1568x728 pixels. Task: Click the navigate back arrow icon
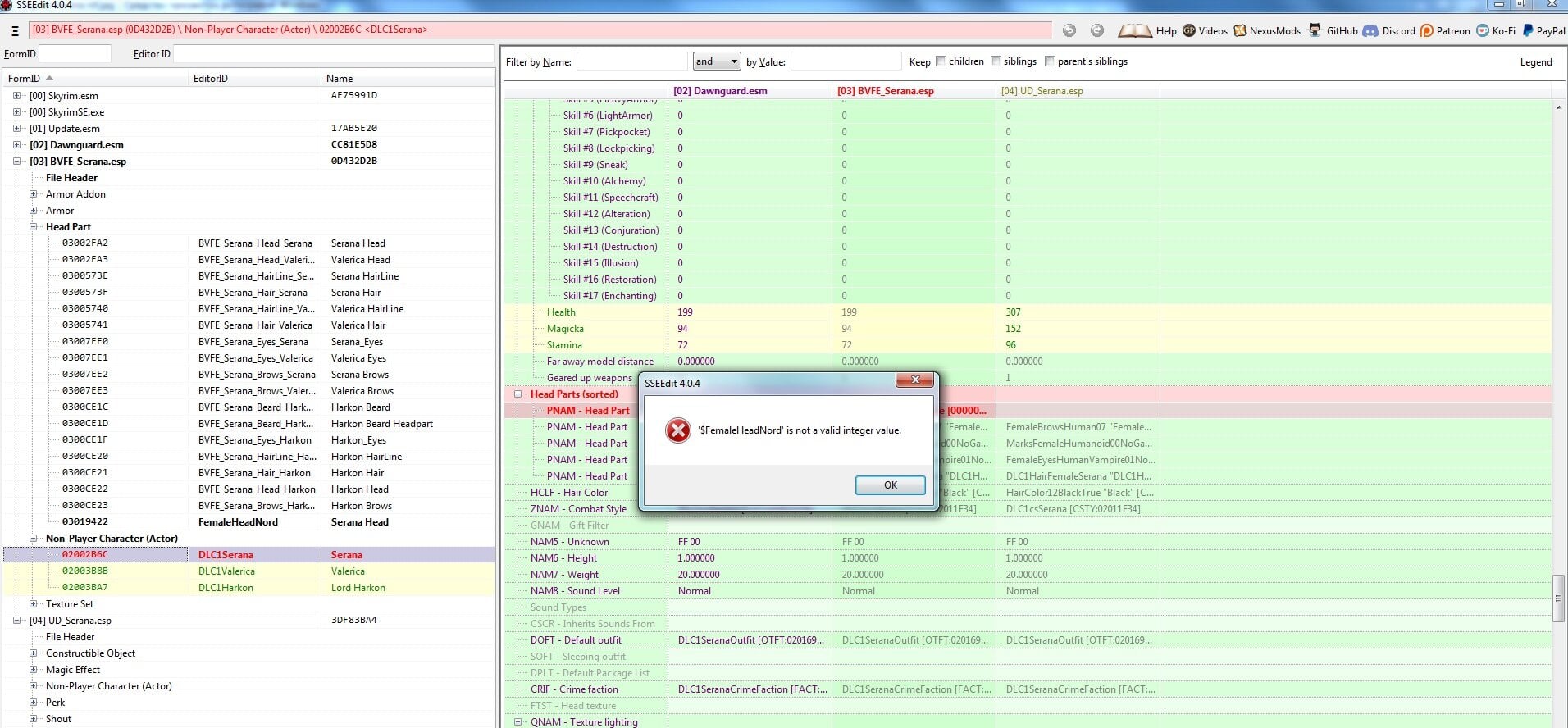[1069, 30]
